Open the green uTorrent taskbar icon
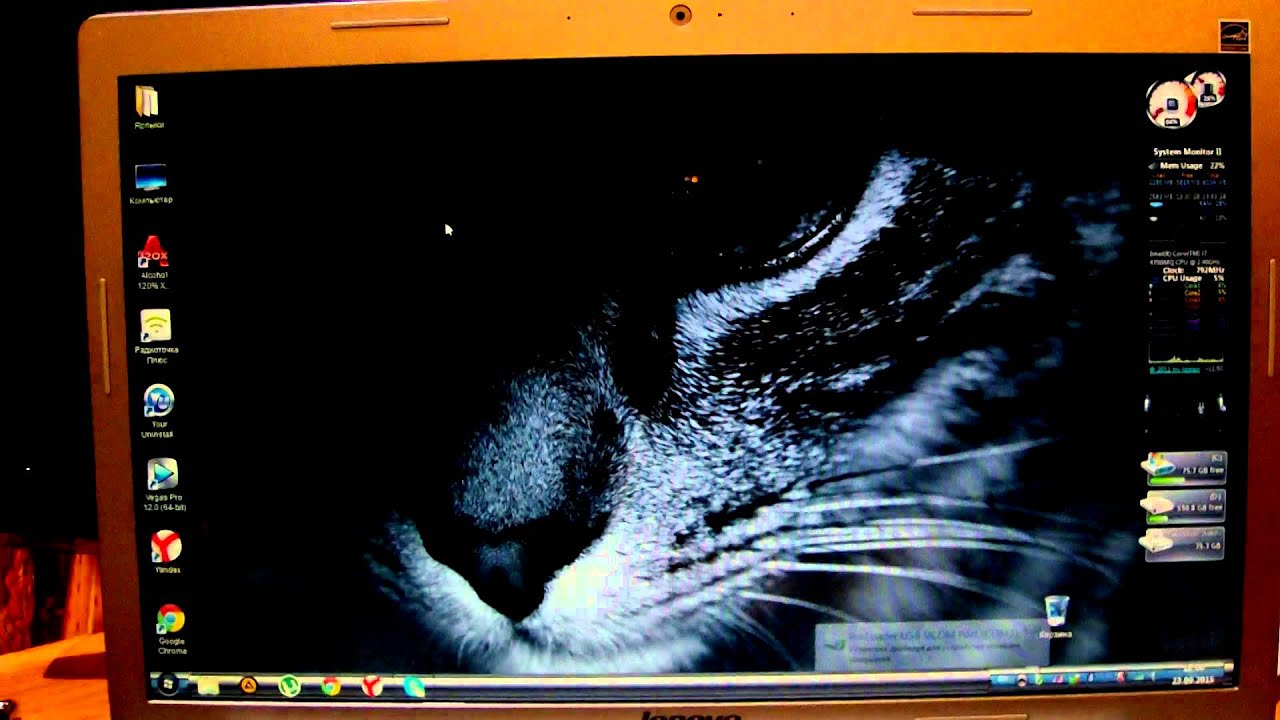 point(289,686)
